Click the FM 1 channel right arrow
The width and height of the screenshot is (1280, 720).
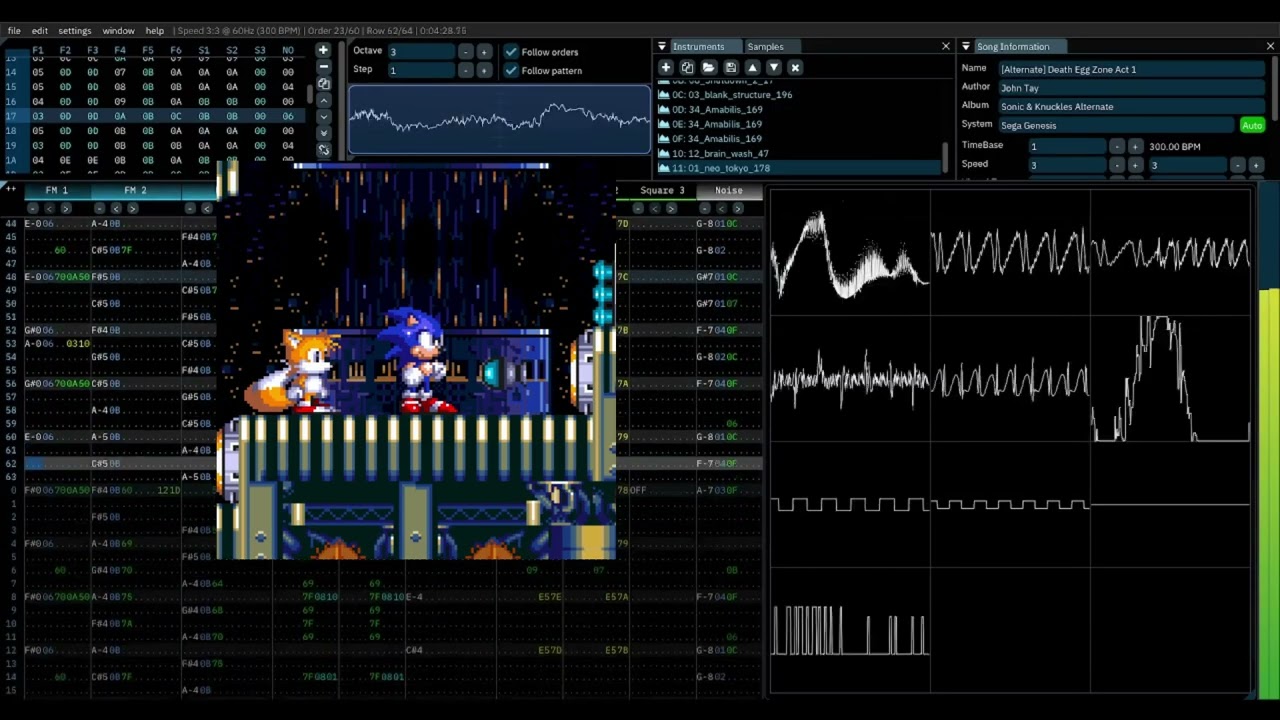66,208
